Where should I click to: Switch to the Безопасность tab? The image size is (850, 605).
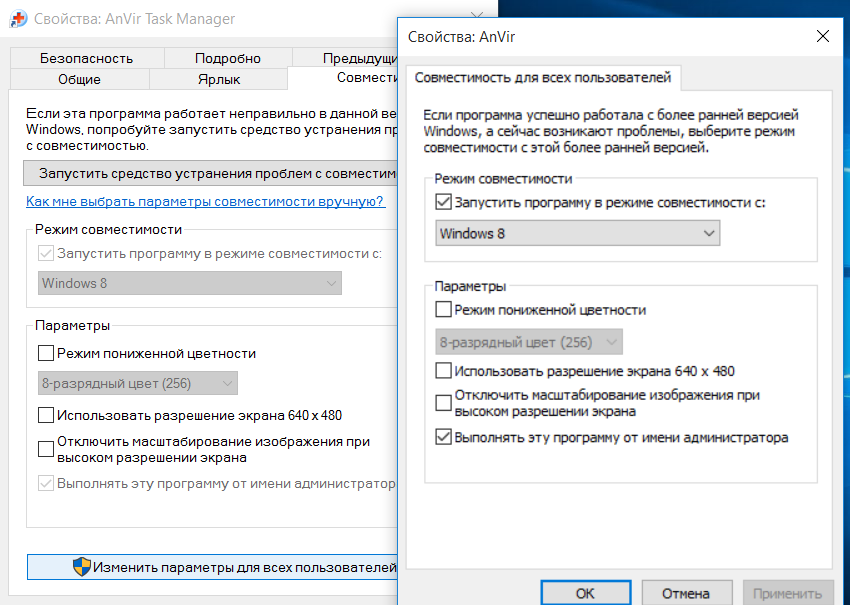[x=87, y=58]
